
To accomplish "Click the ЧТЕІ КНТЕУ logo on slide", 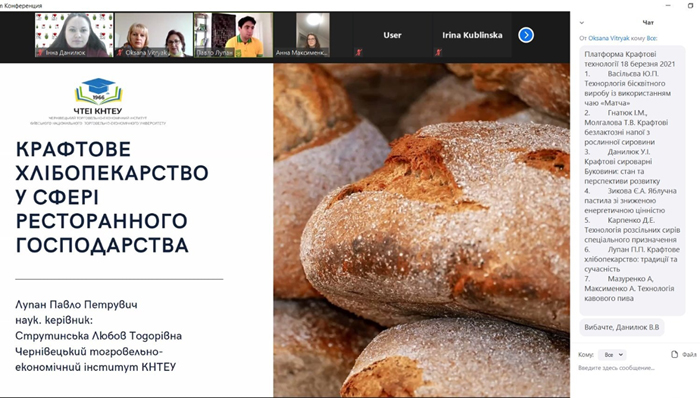I will coord(98,97).
